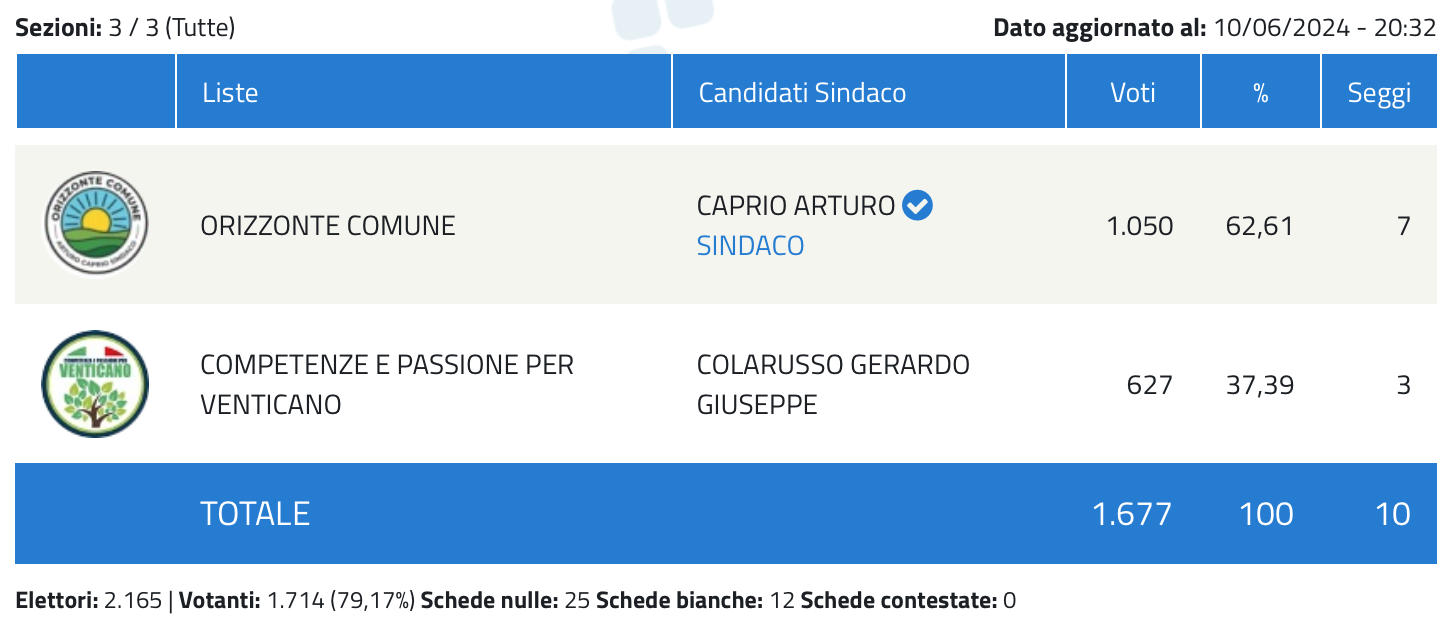Click the Competenze e Passione per Venticano logo

tap(96, 384)
